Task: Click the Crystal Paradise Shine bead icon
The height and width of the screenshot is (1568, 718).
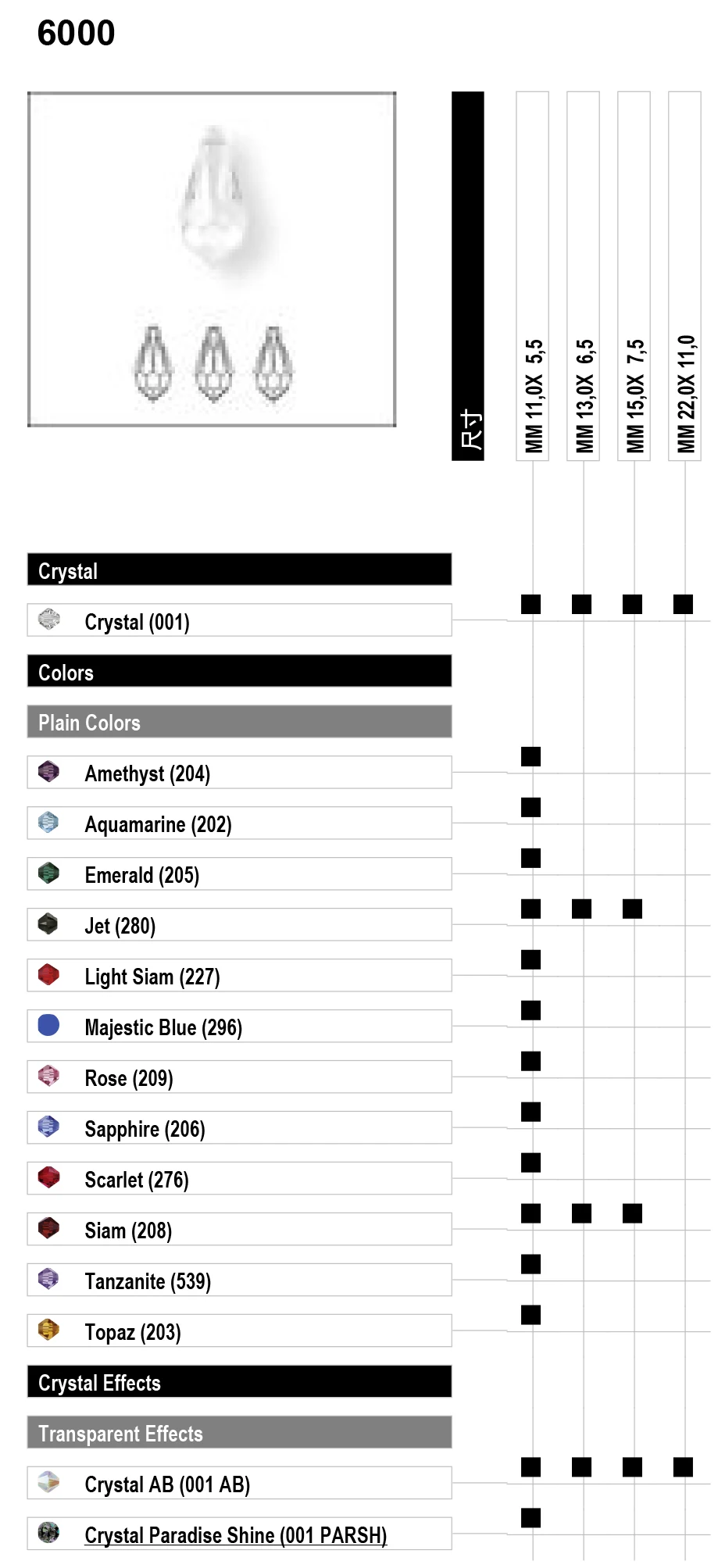Action: [x=48, y=1534]
